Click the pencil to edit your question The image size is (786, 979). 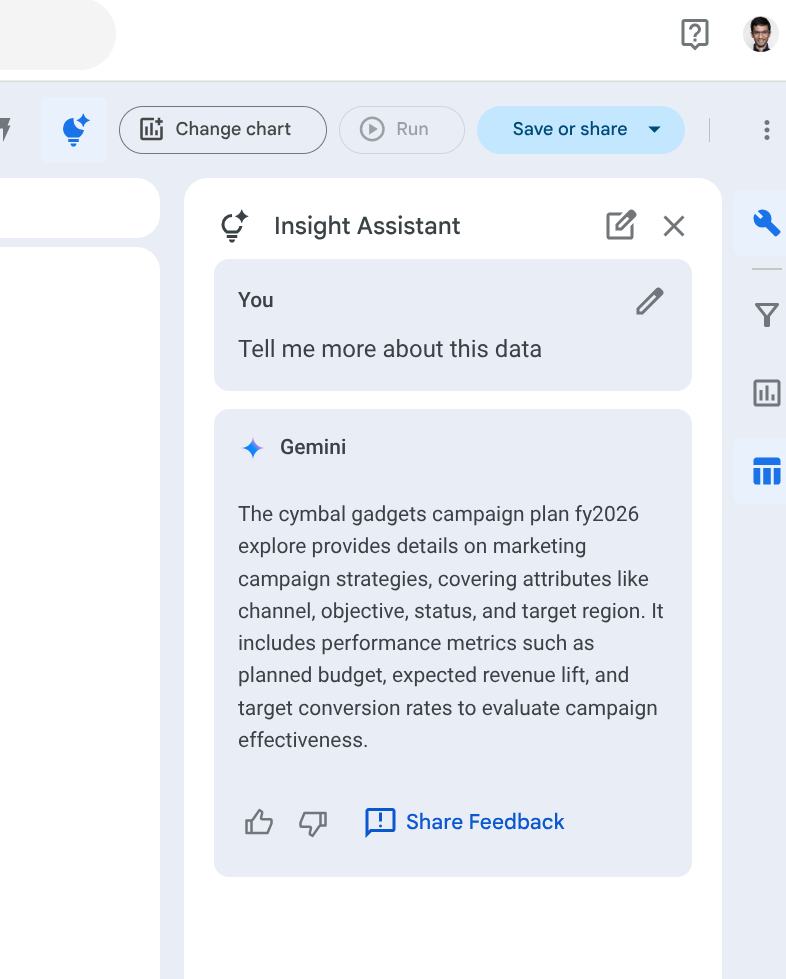tap(650, 300)
